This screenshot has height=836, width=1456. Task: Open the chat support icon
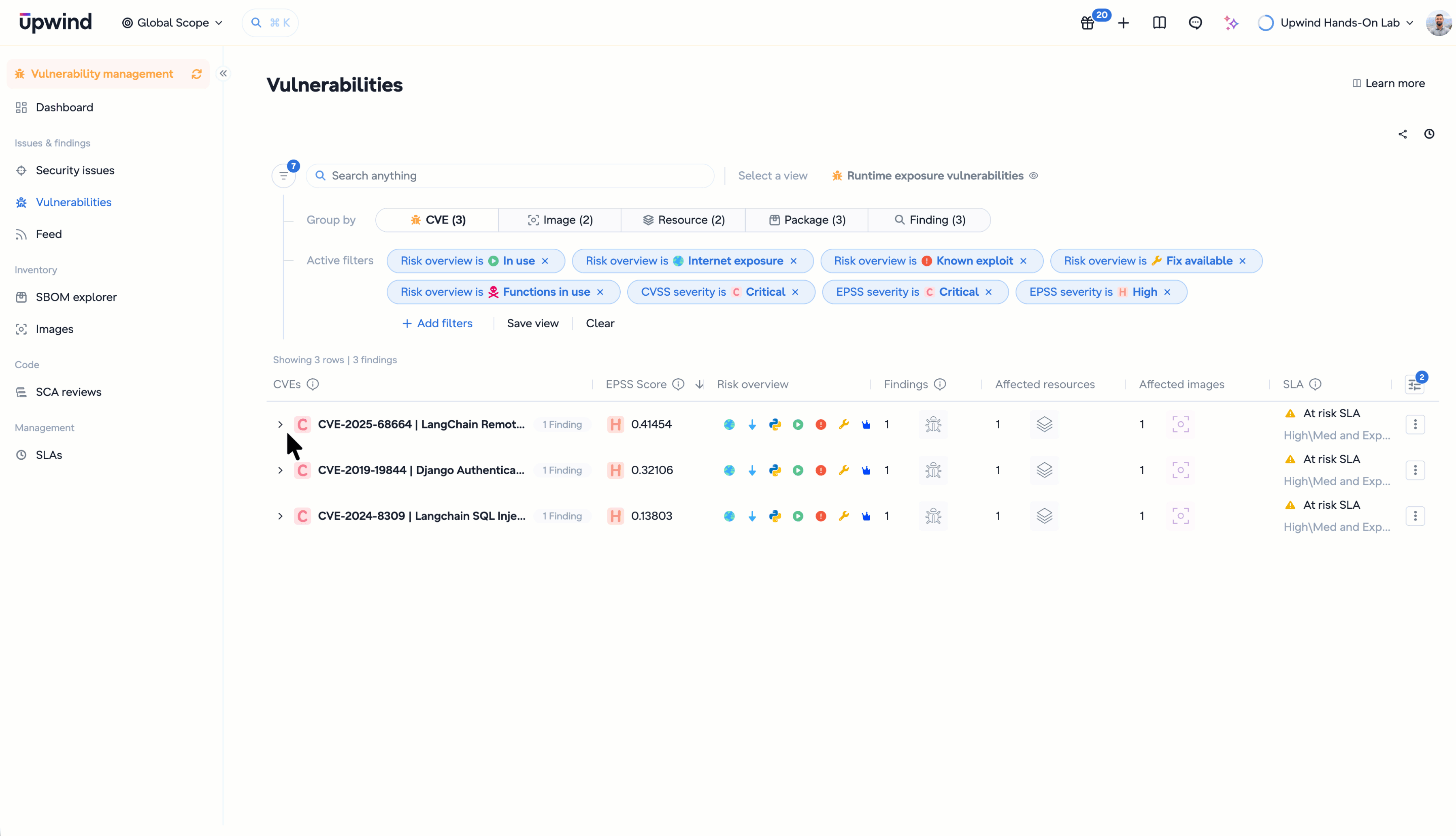1195,23
